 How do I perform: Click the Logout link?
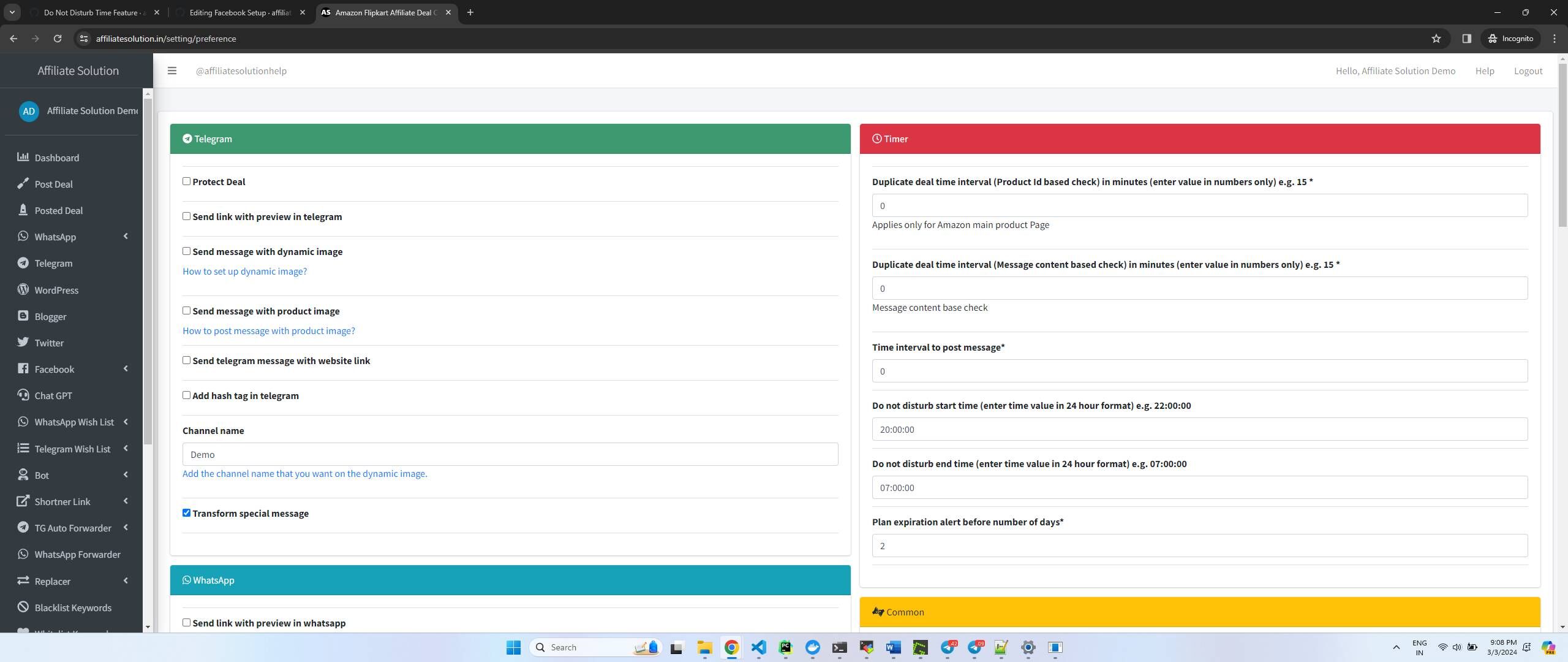coord(1528,70)
